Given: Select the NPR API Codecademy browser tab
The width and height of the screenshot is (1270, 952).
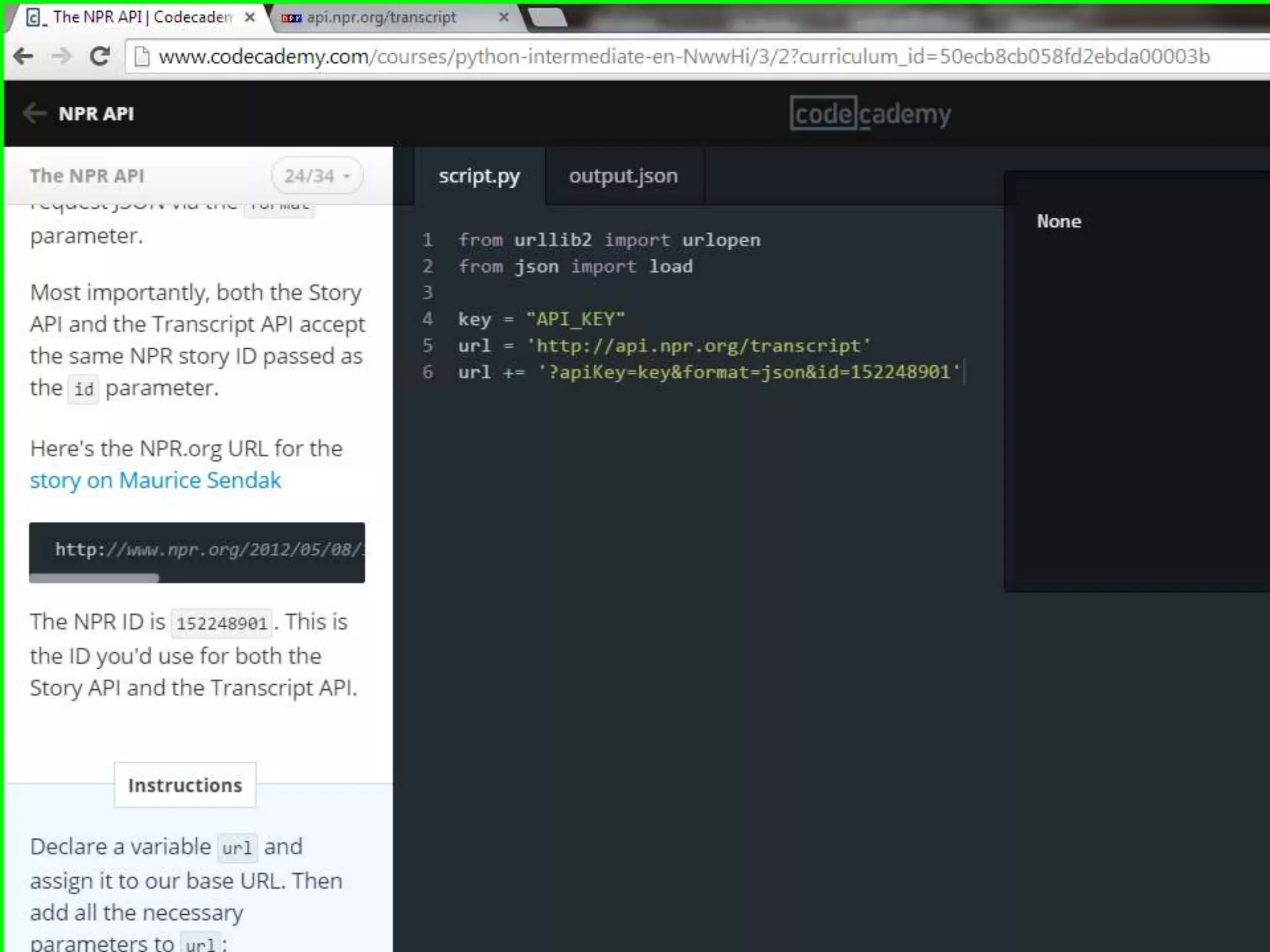Looking at the screenshot, I should click(x=140, y=17).
